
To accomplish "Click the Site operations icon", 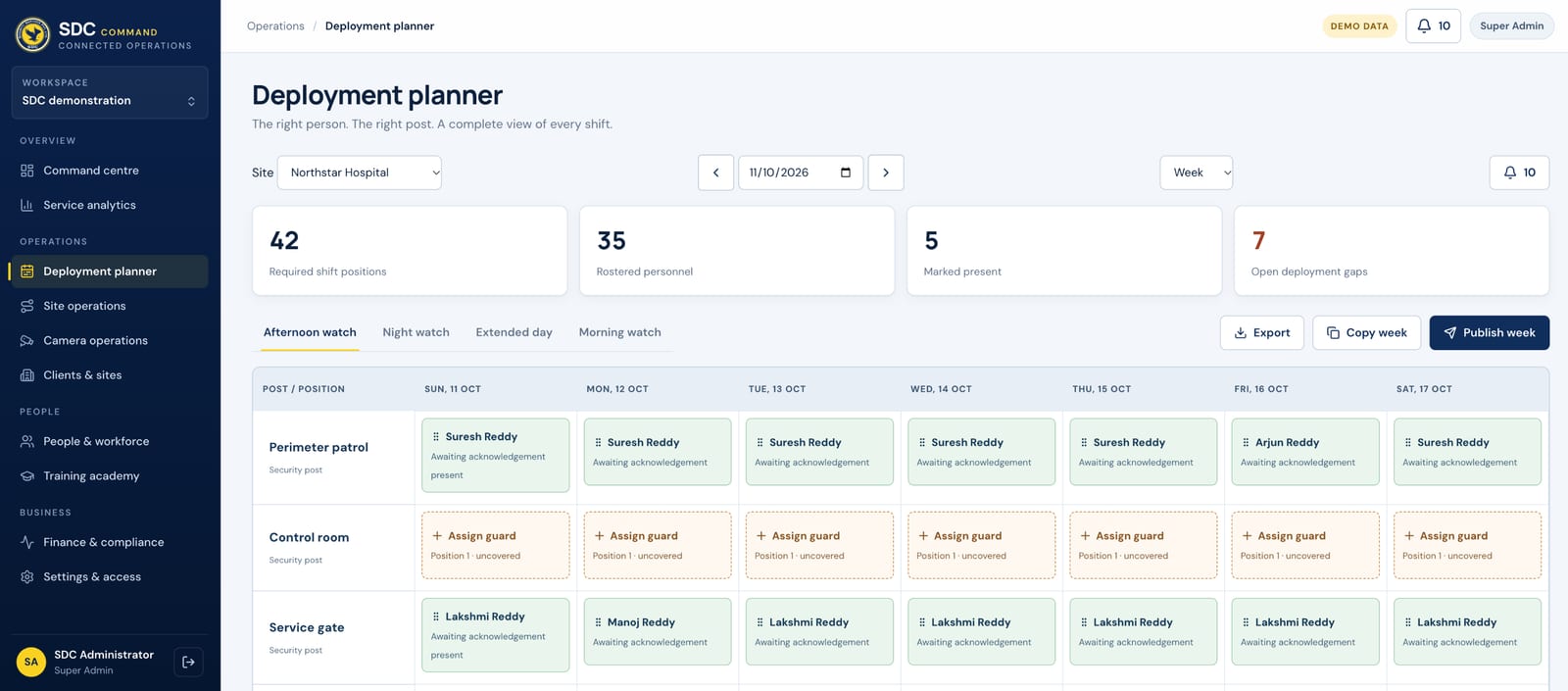I will point(27,306).
